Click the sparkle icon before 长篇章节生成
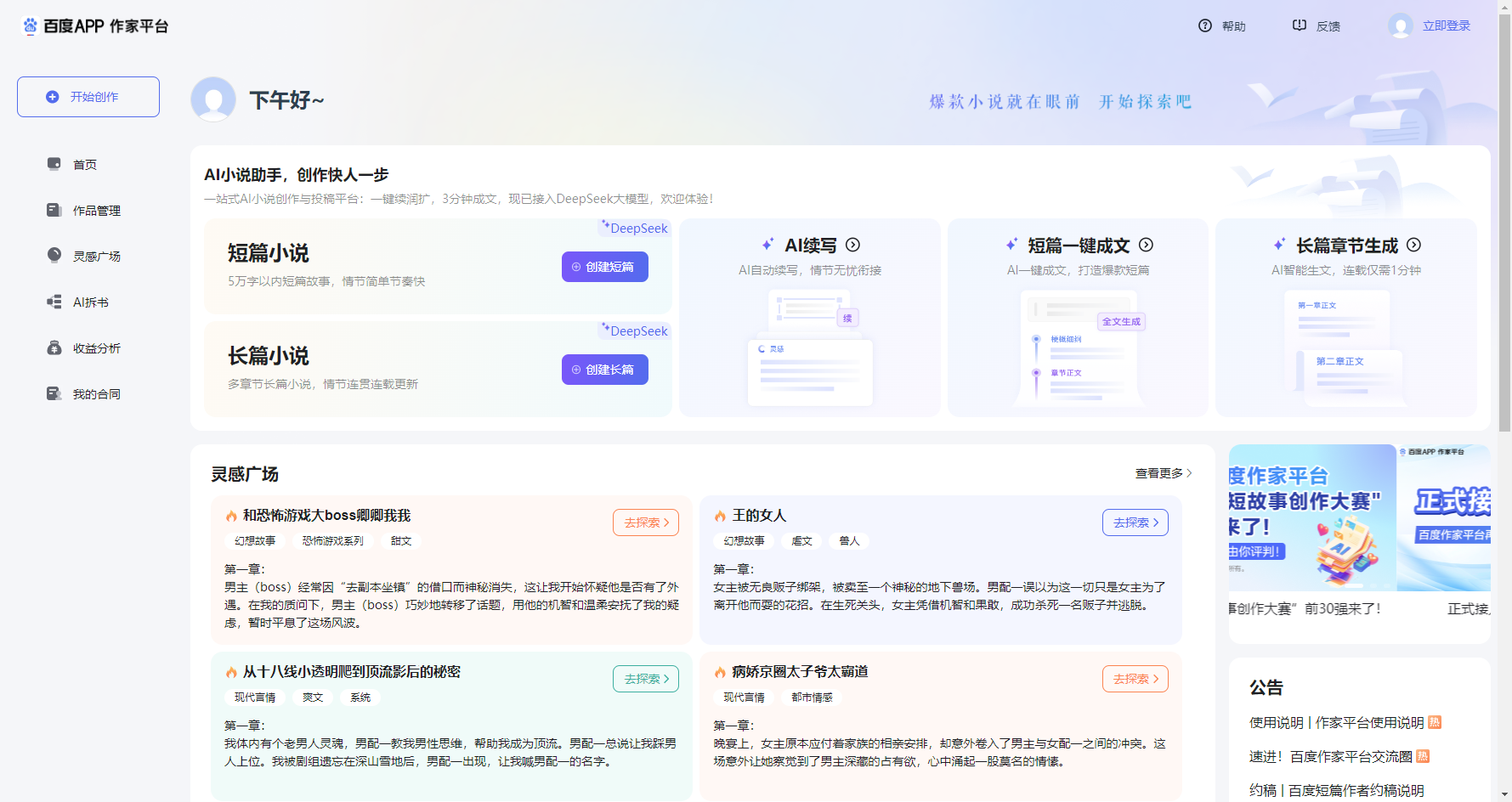1512x802 pixels. [1279, 245]
